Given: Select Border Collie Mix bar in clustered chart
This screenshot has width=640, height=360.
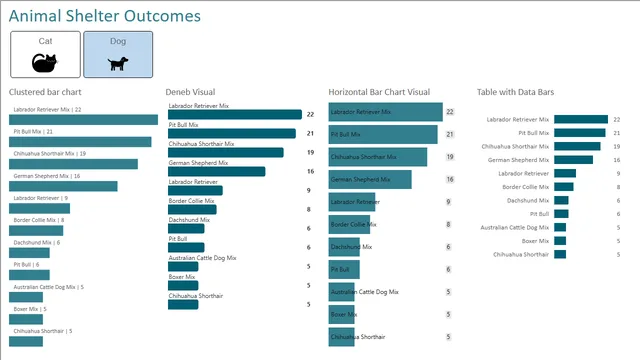Looking at the screenshot, I should [x=36, y=230].
